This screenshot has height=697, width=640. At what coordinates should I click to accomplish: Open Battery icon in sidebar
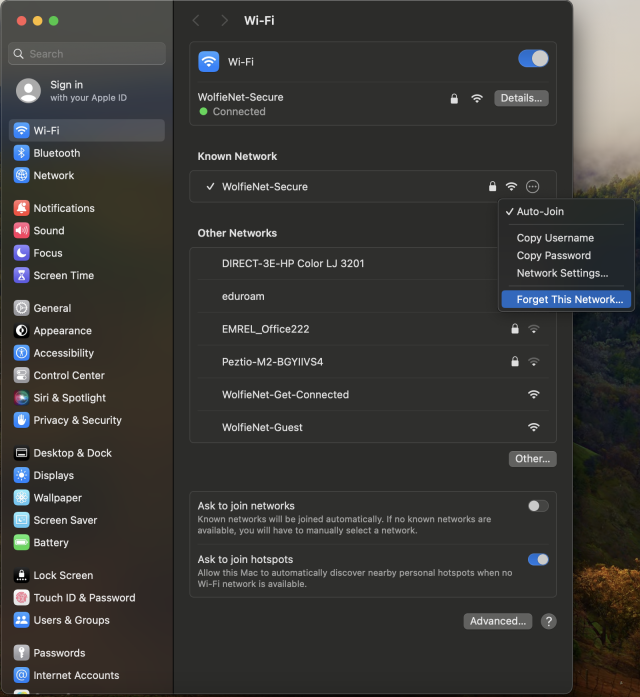coord(21,542)
